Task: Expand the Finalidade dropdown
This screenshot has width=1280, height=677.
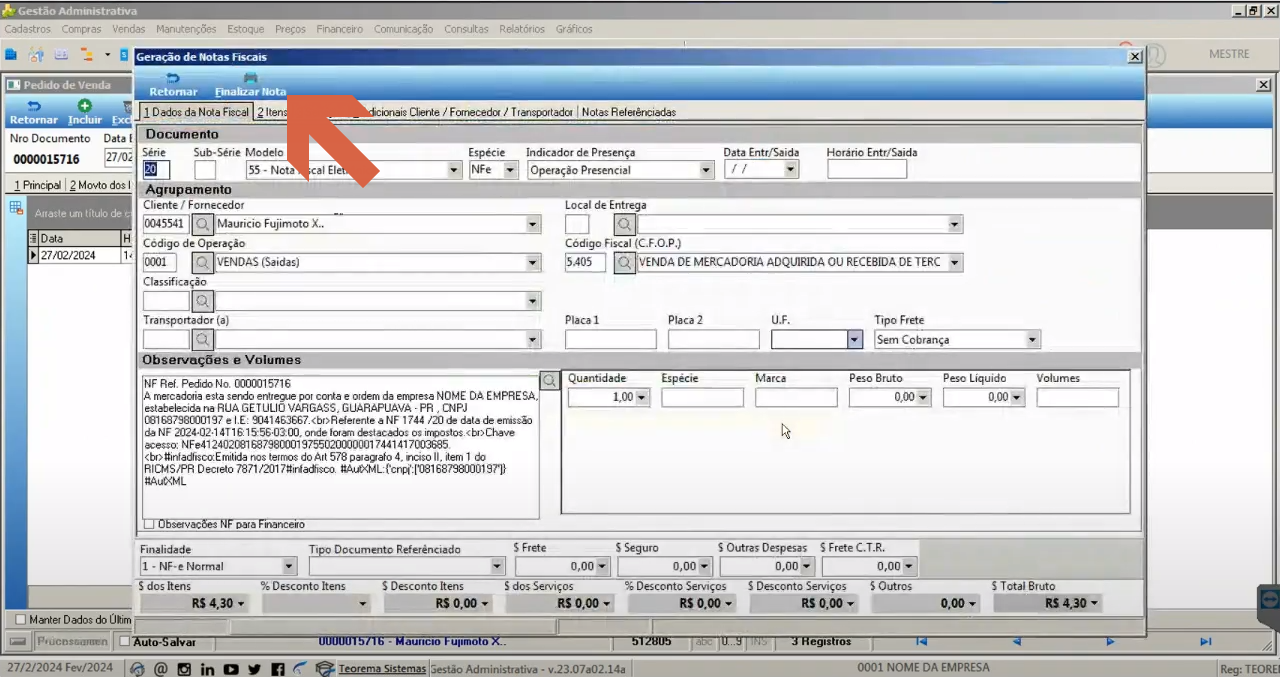Action: pyautogui.click(x=297, y=566)
